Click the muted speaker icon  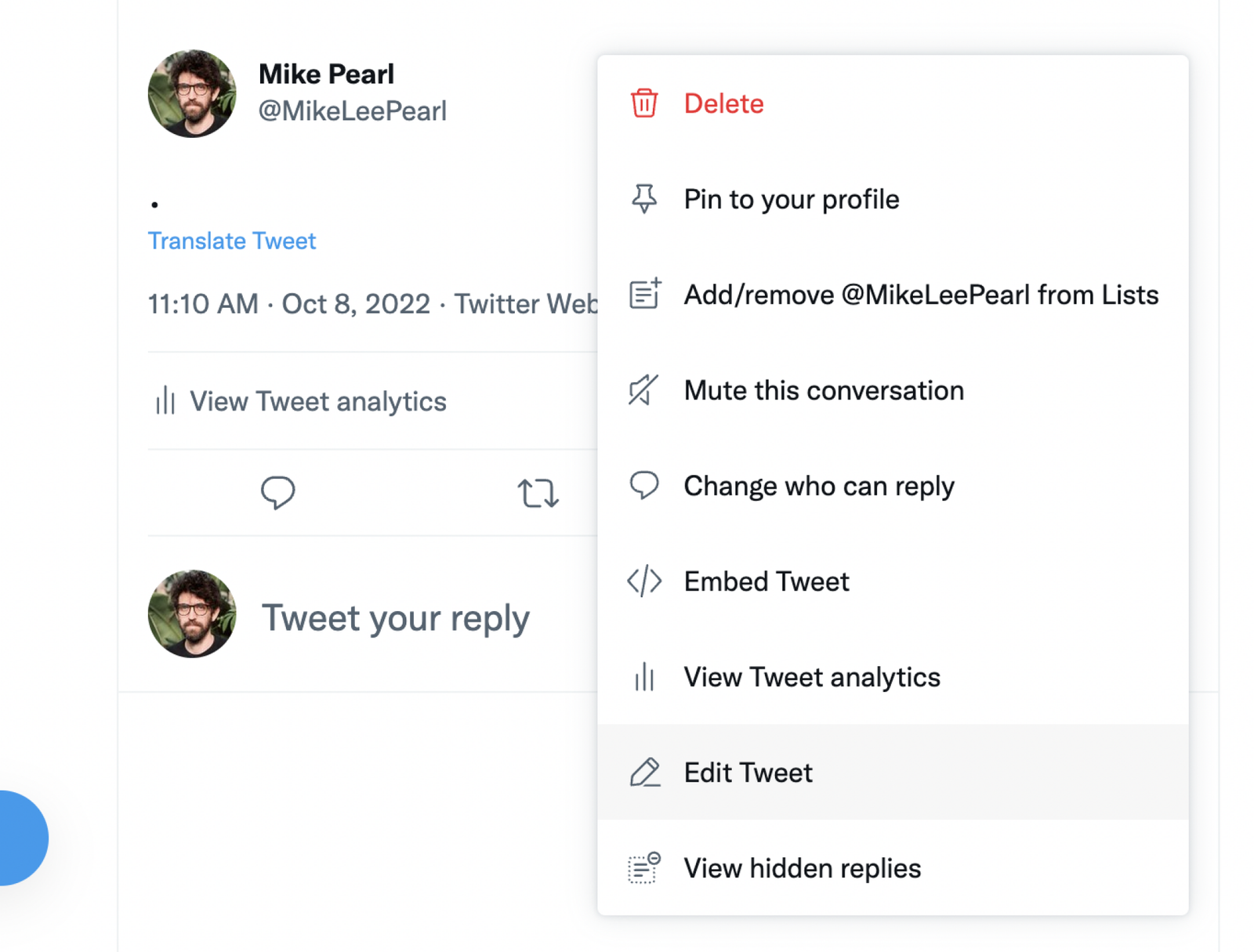tap(643, 389)
